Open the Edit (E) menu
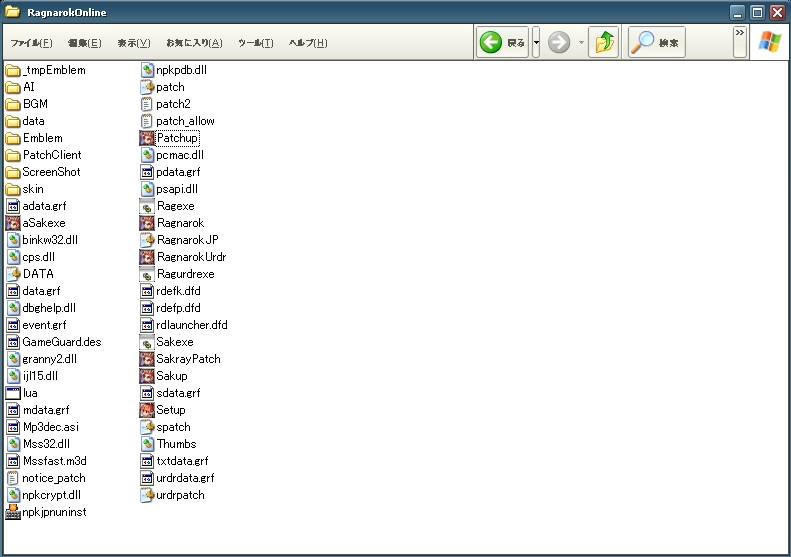Screen dimensions: 791x557 pyautogui.click(x=84, y=43)
